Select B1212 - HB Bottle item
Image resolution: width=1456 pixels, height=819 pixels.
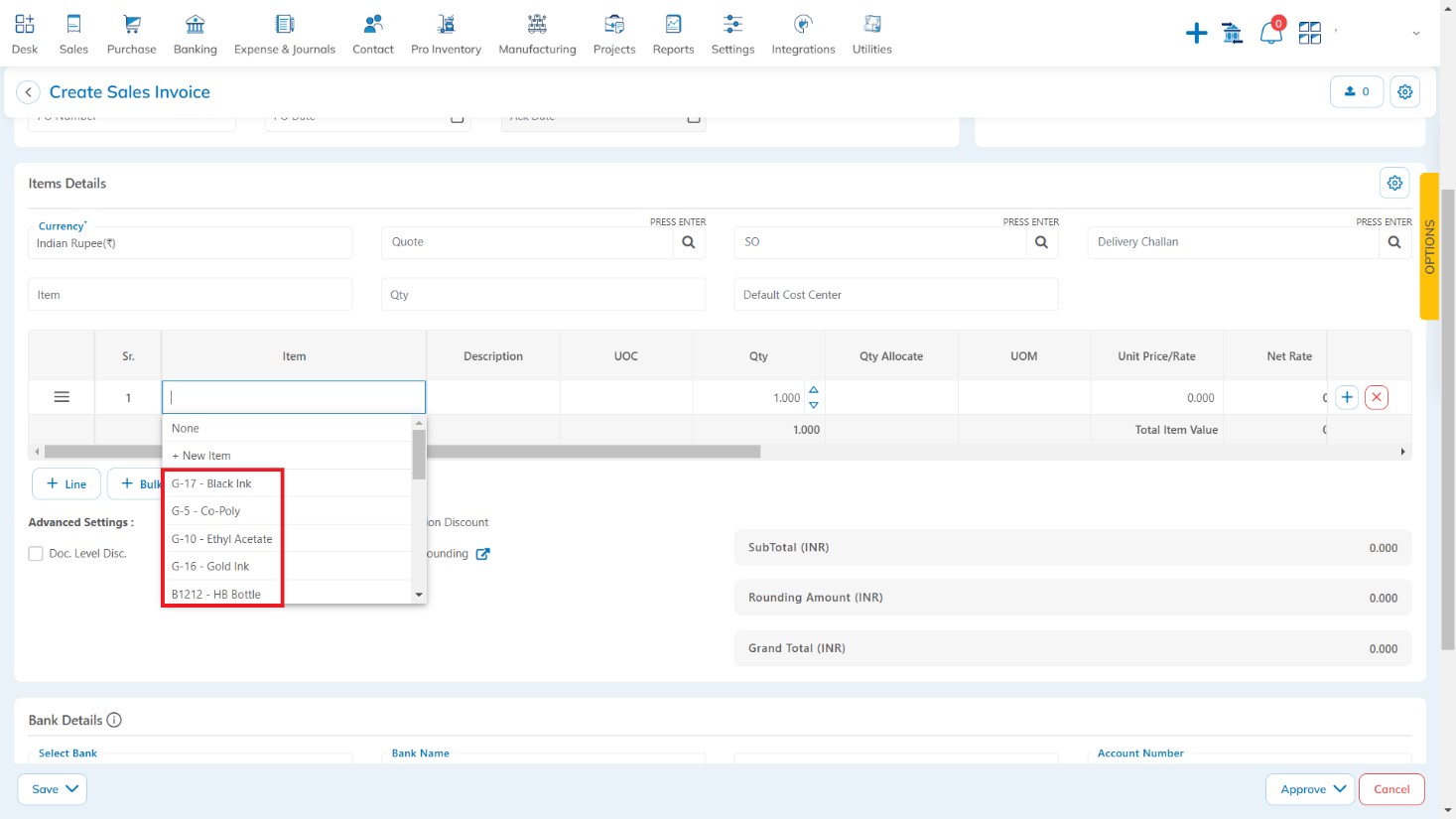(287, 594)
